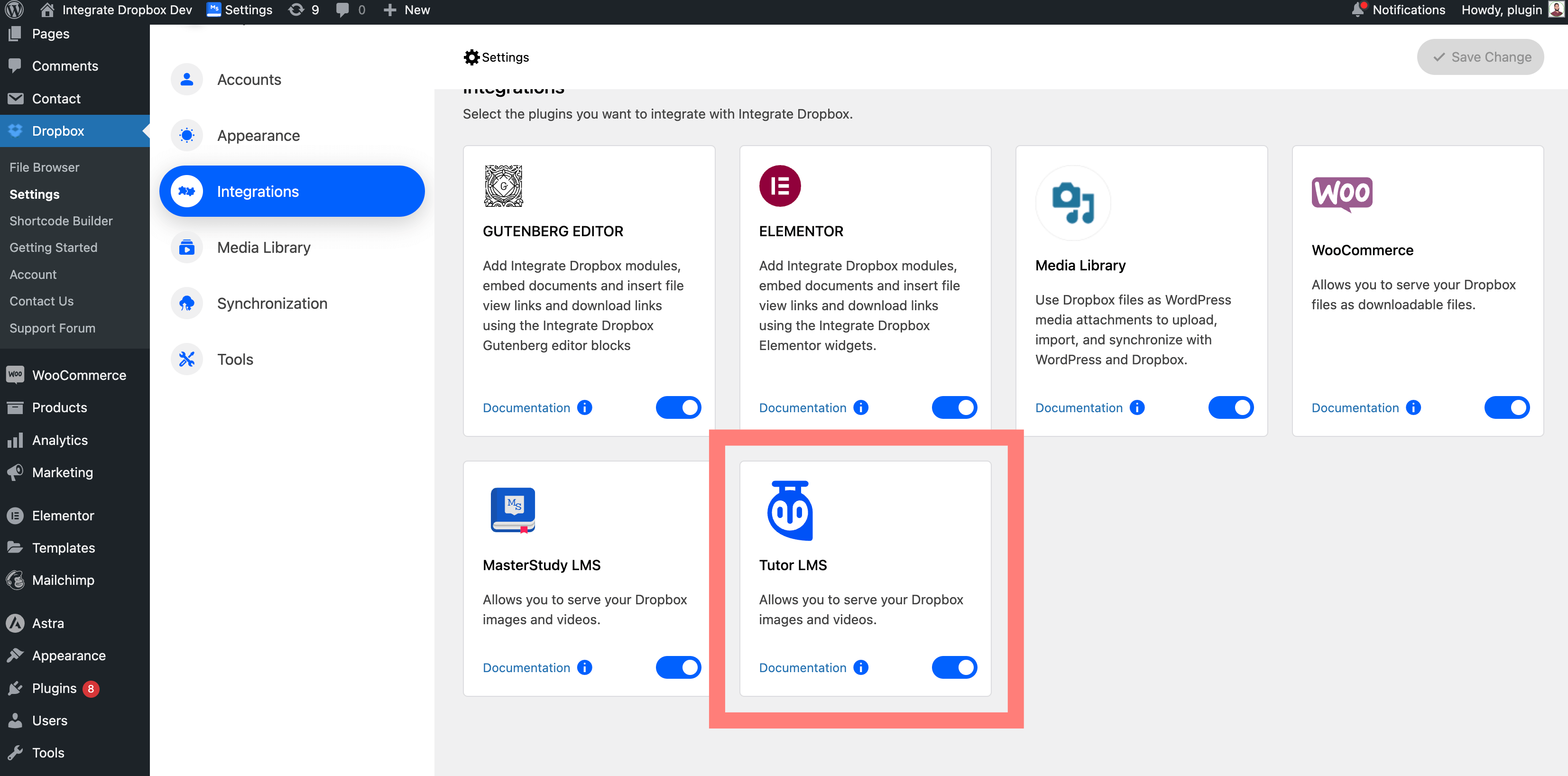
Task: Click info icon beside MasterStudy Documentation
Action: pyautogui.click(x=584, y=667)
